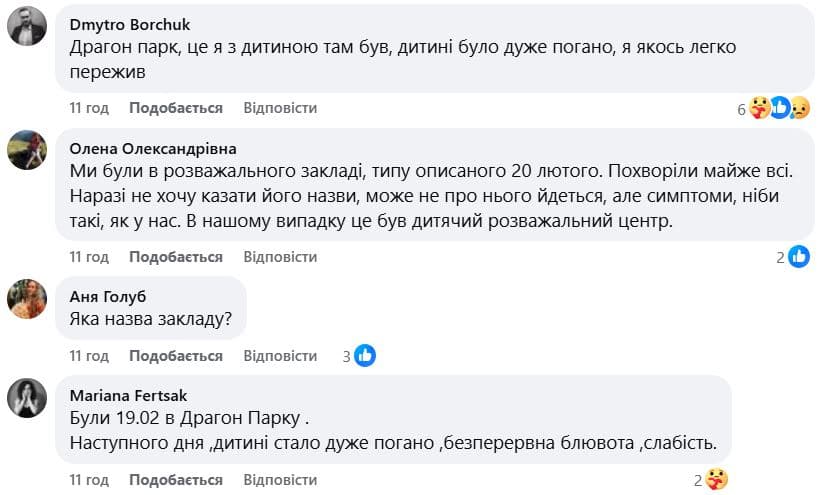The image size is (823, 495).
Task: Open Mariana Fertsak's profile avatar
Action: point(27,397)
